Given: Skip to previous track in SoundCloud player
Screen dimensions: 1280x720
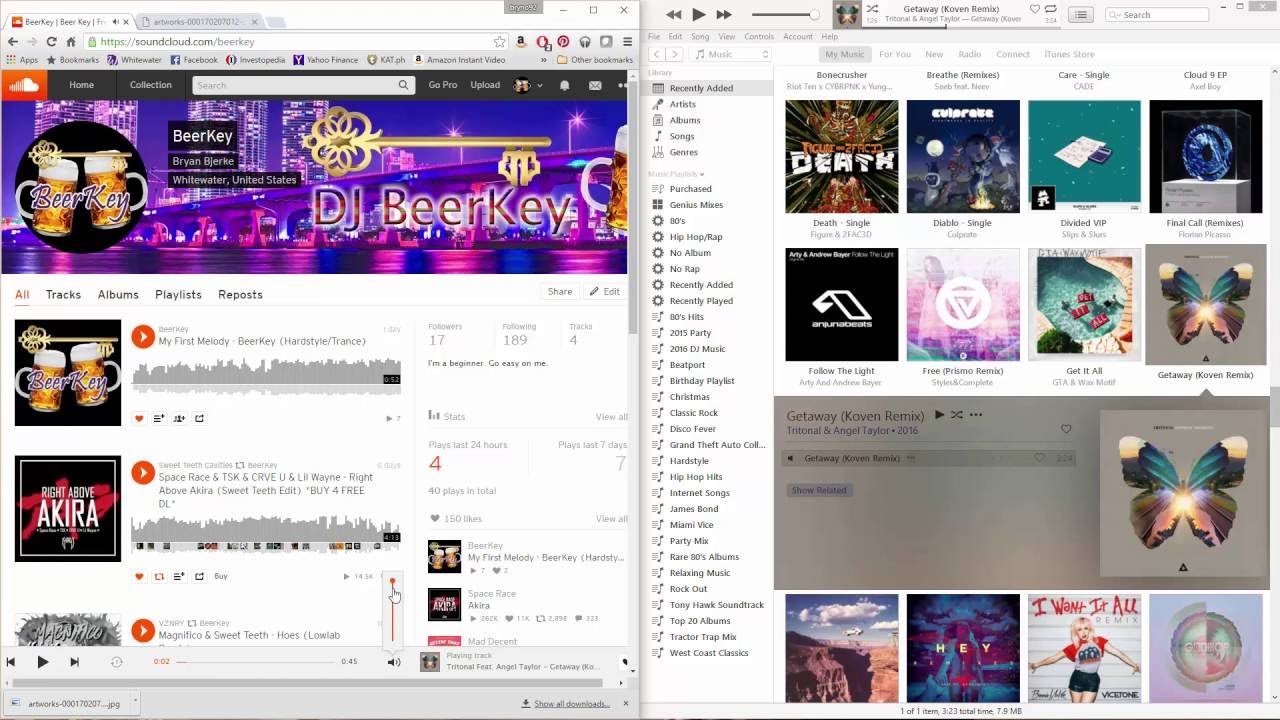Looking at the screenshot, I should (10, 662).
